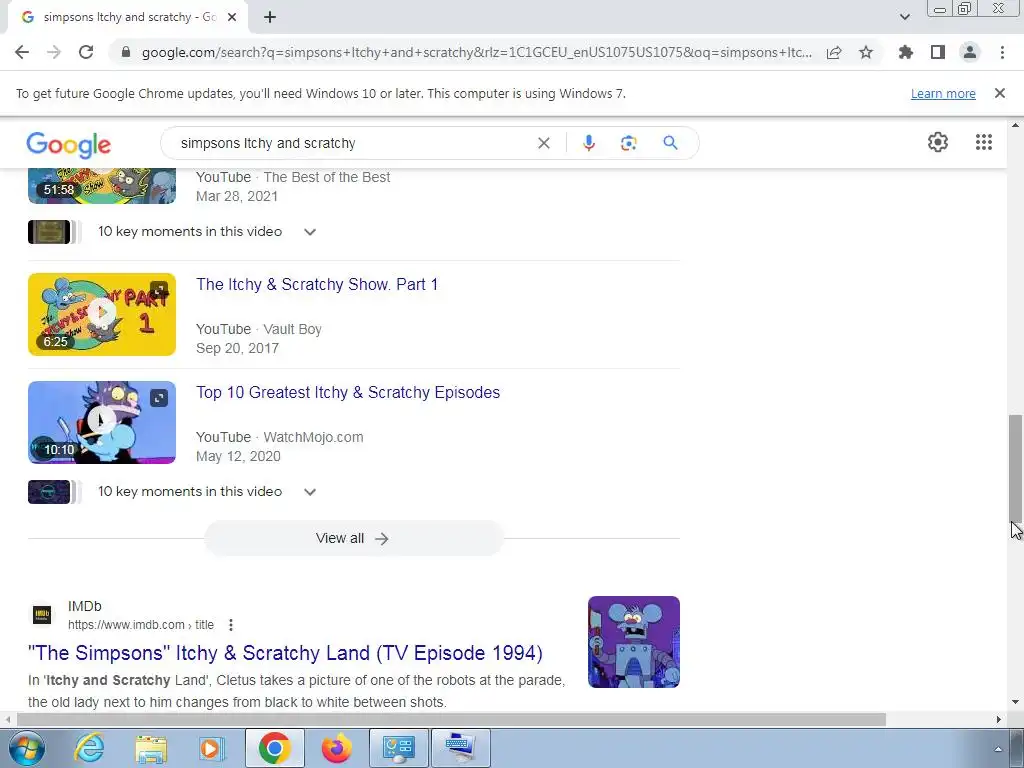Click the address bar URL
Screen dimensions: 1024x768
(477, 52)
